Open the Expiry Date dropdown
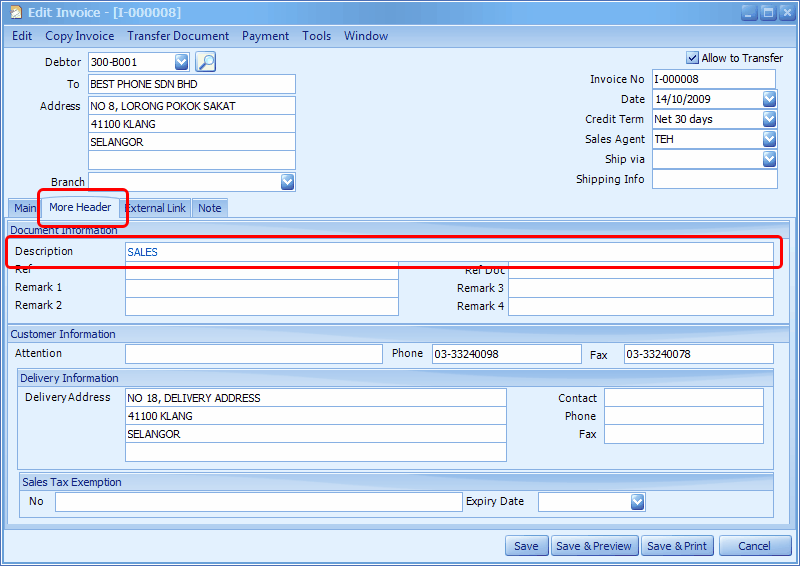This screenshot has height=566, width=800. tap(637, 502)
